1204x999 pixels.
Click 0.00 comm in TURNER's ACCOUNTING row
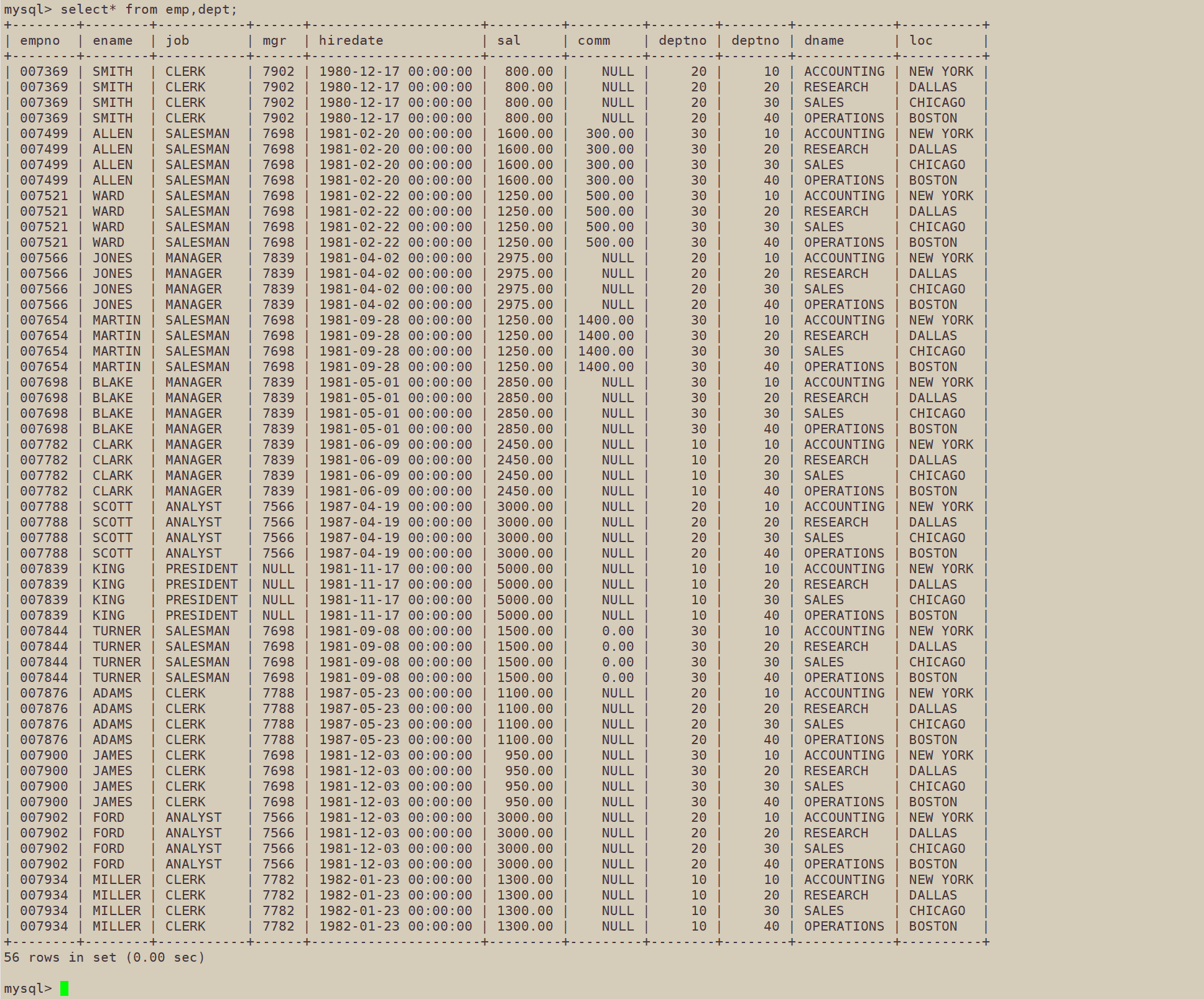pos(618,631)
